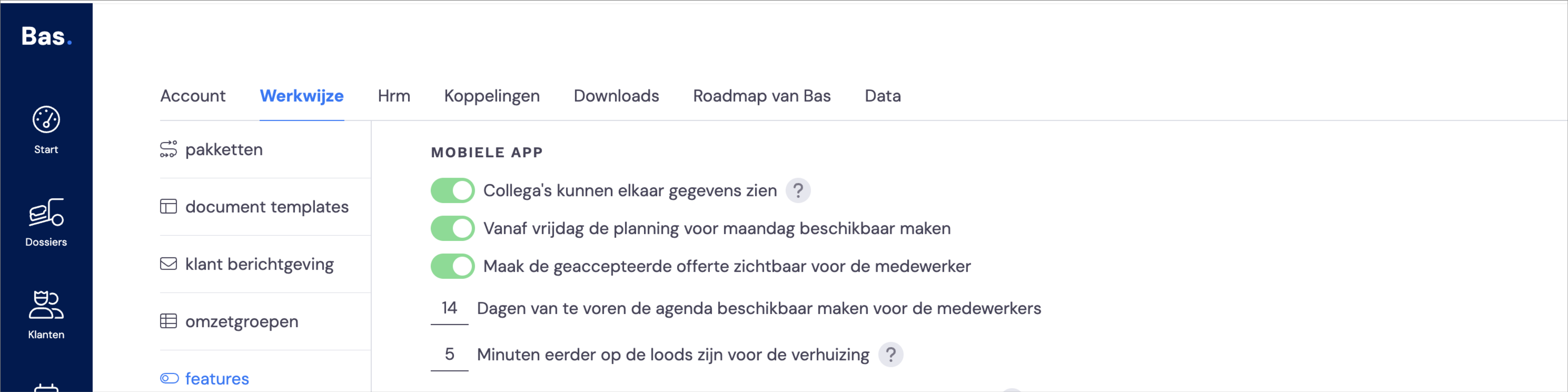Click the pakketten route icon
Image resolution: width=1568 pixels, height=392 pixels.
click(169, 149)
